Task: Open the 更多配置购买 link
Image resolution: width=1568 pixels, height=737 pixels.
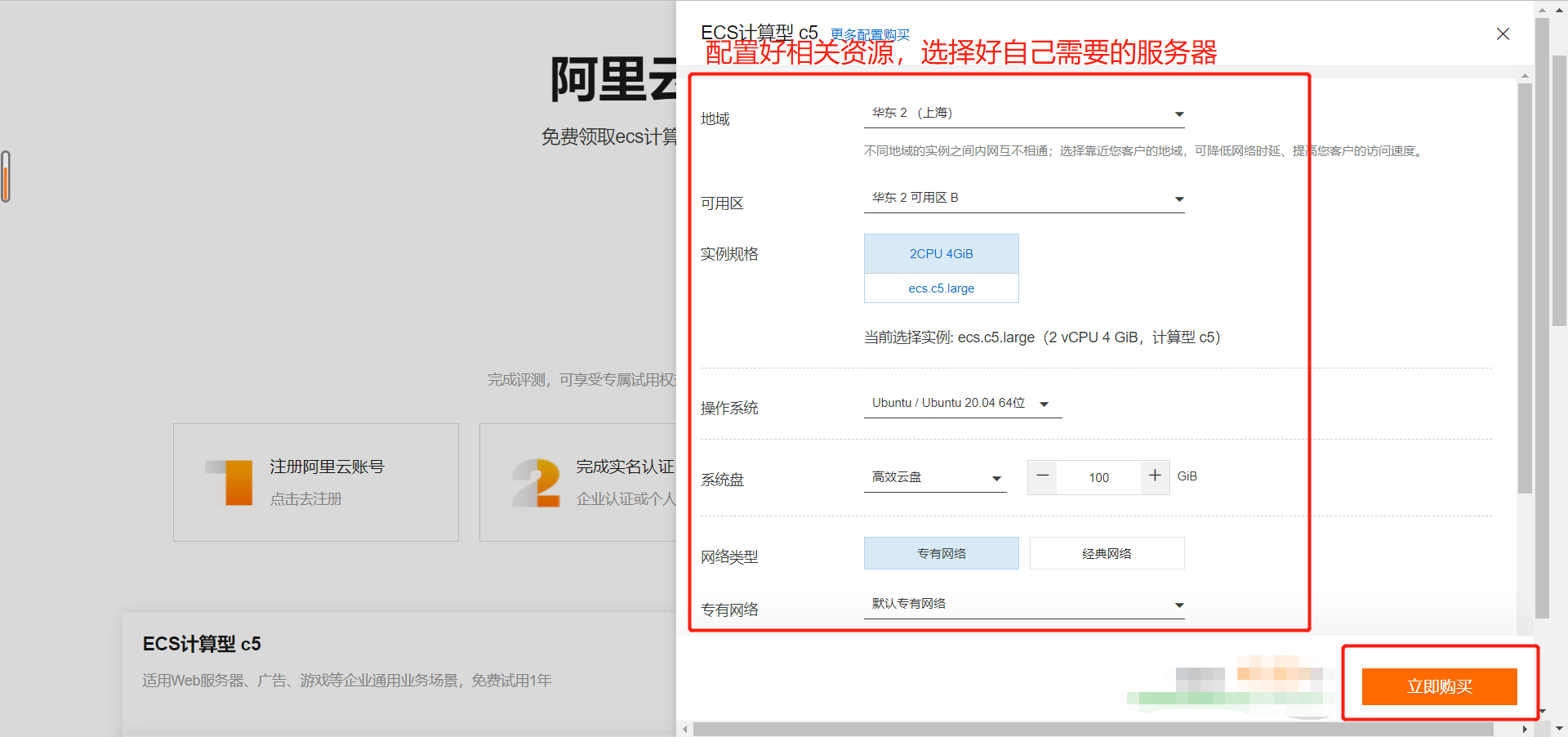Action: pyautogui.click(x=870, y=35)
